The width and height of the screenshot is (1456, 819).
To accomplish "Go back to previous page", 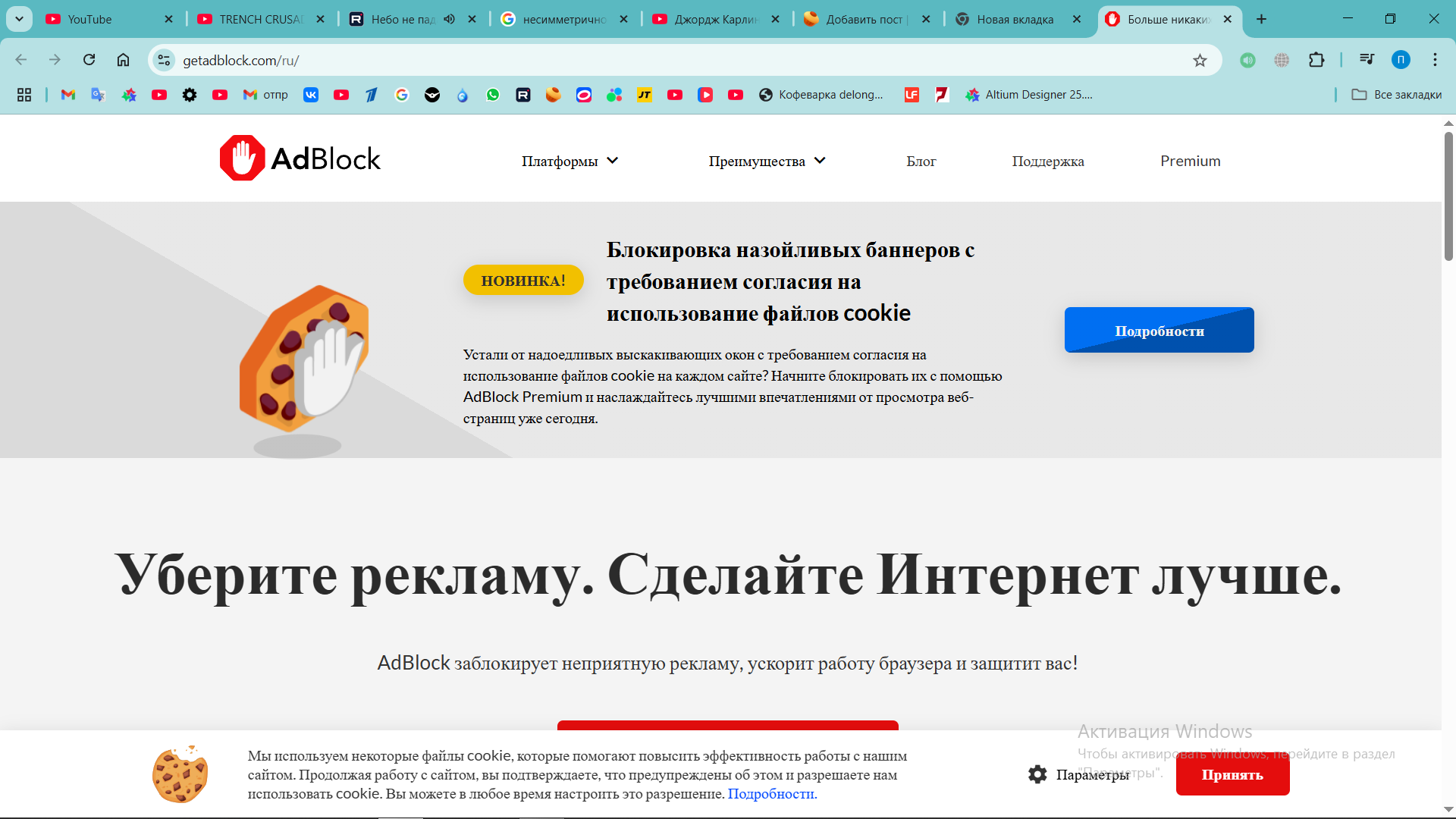I will pyautogui.click(x=21, y=60).
